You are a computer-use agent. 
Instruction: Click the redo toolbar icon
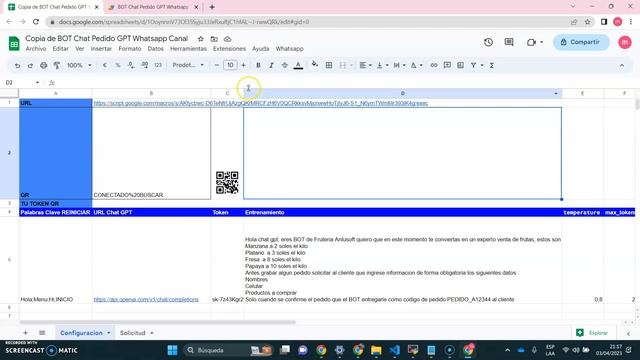point(30,65)
